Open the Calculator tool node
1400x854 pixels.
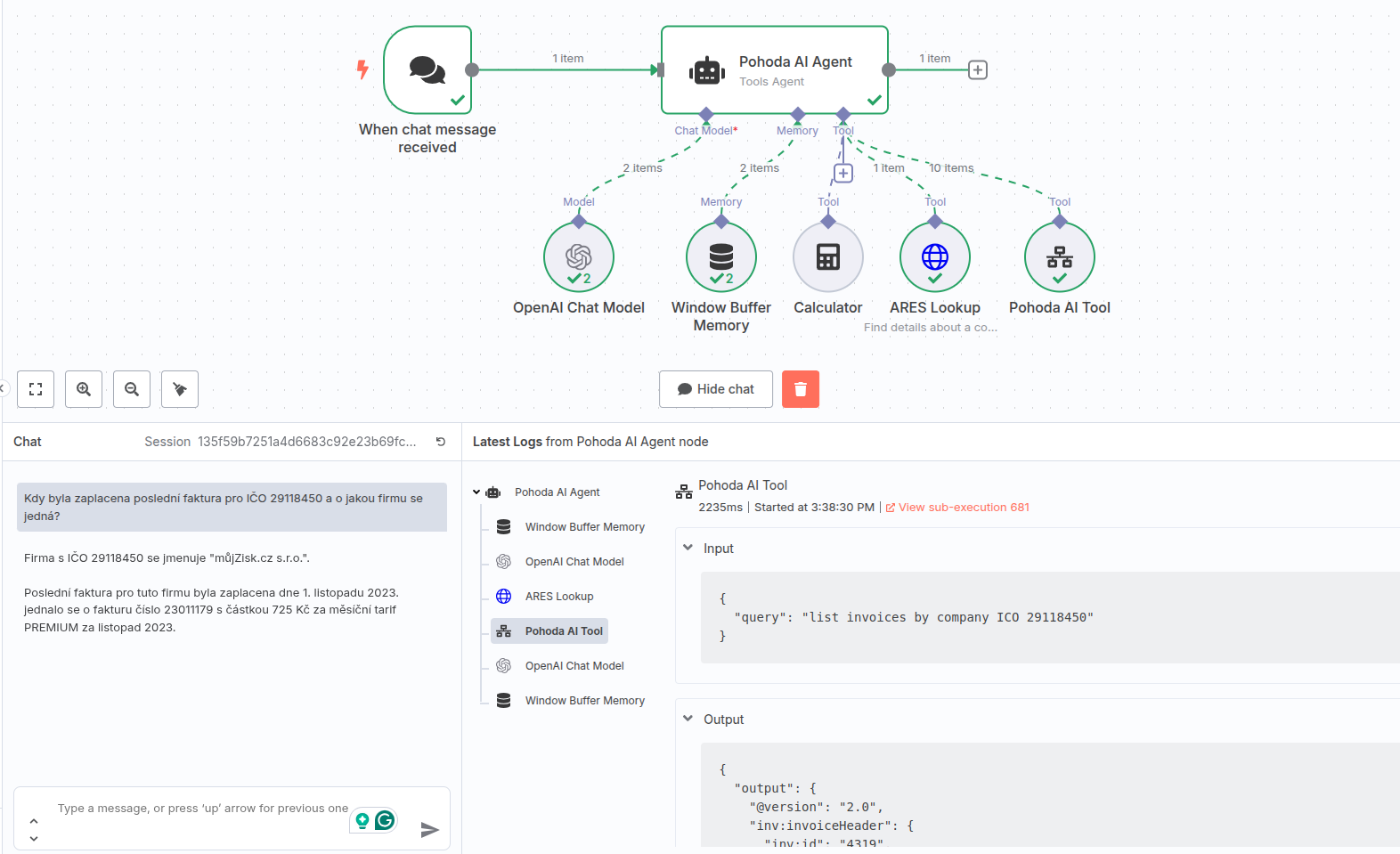828,256
